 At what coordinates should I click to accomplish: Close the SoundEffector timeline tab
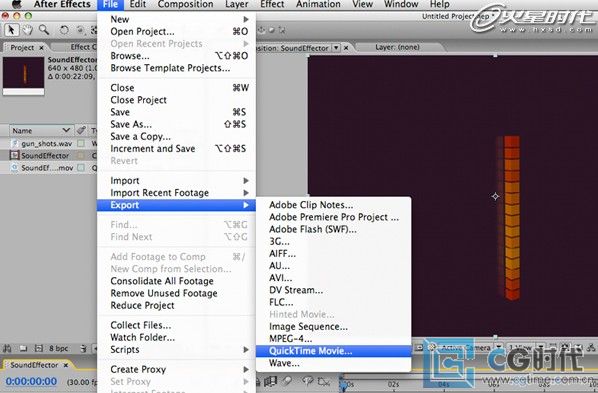pyautogui.click(x=66, y=365)
